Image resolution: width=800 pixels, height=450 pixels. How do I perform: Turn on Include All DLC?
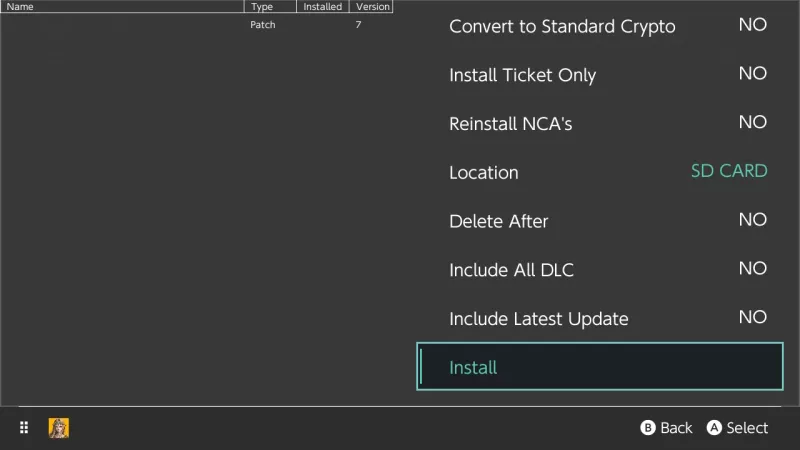[x=600, y=270]
